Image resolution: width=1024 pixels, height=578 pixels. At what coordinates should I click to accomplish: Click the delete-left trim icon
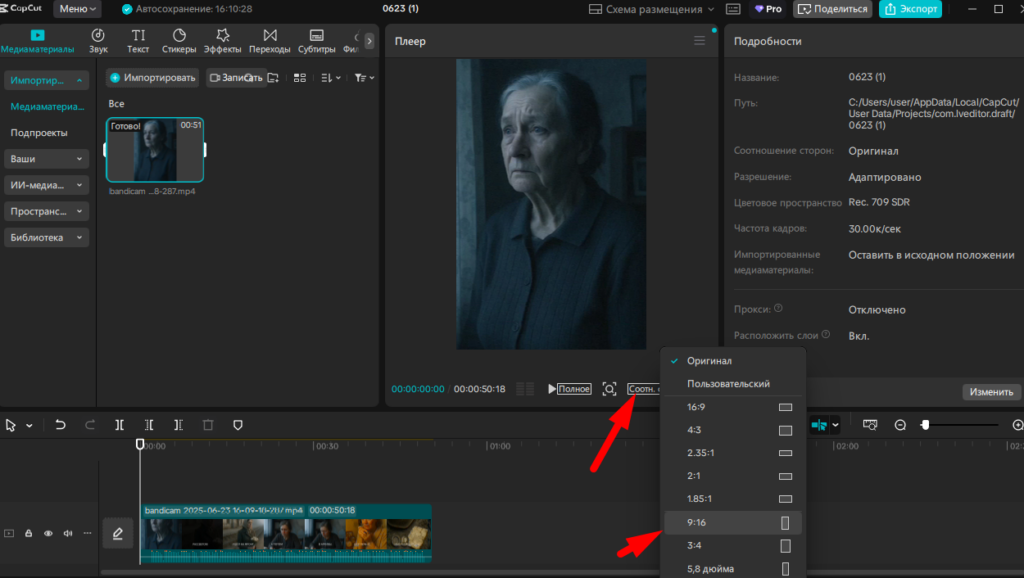pyautogui.click(x=149, y=425)
